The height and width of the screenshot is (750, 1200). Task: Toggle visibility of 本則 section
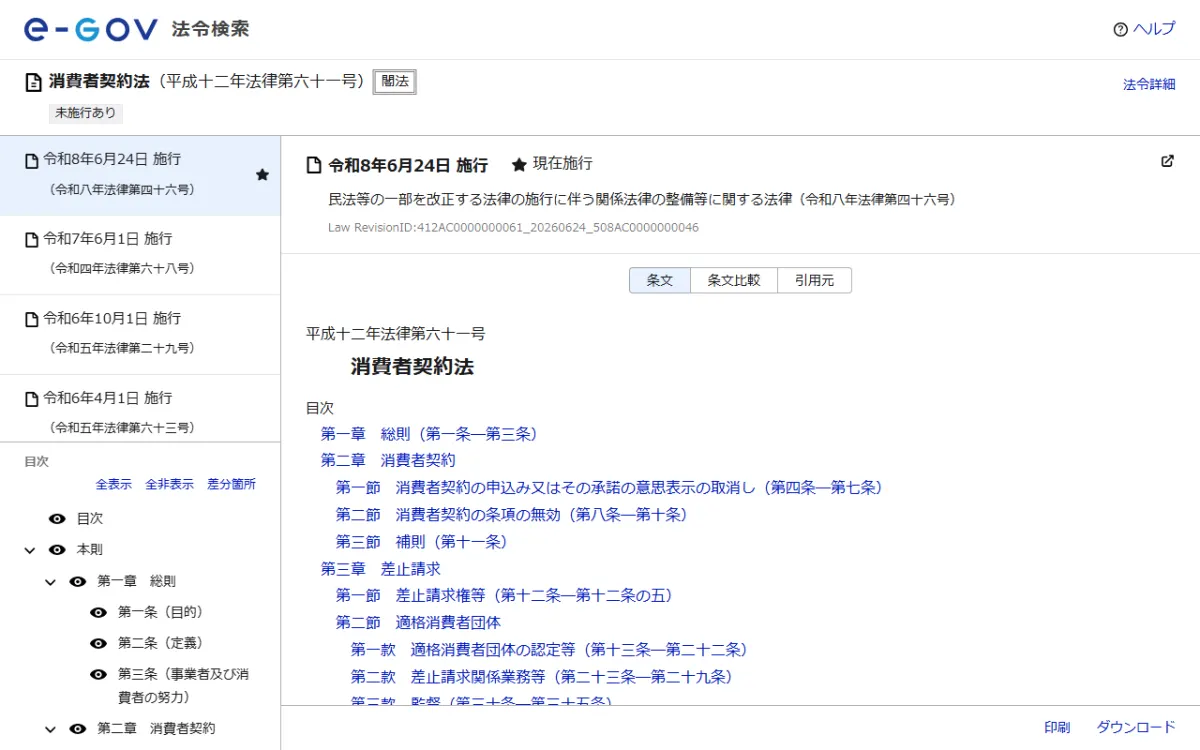pyautogui.click(x=57, y=550)
